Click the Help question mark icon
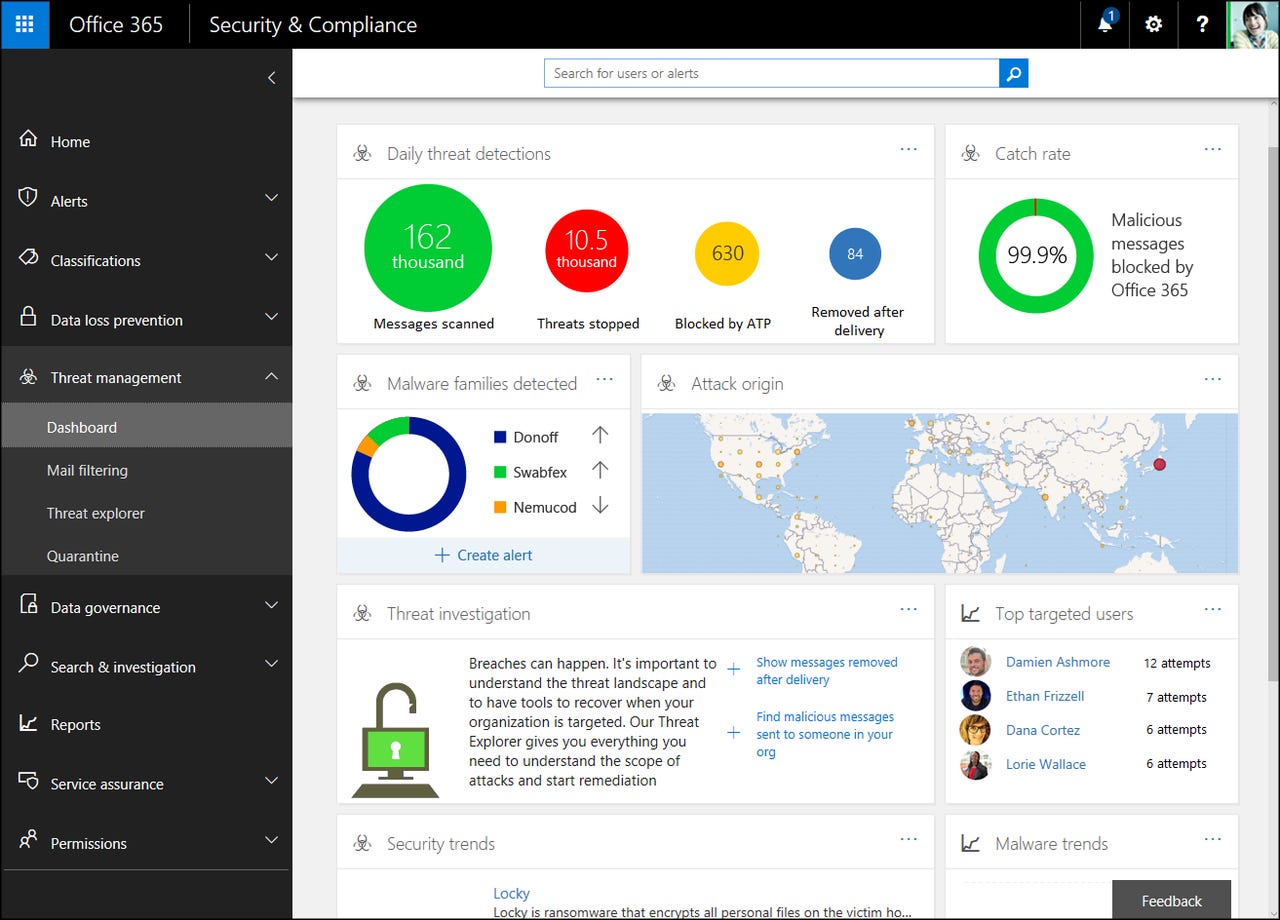 [x=1202, y=24]
